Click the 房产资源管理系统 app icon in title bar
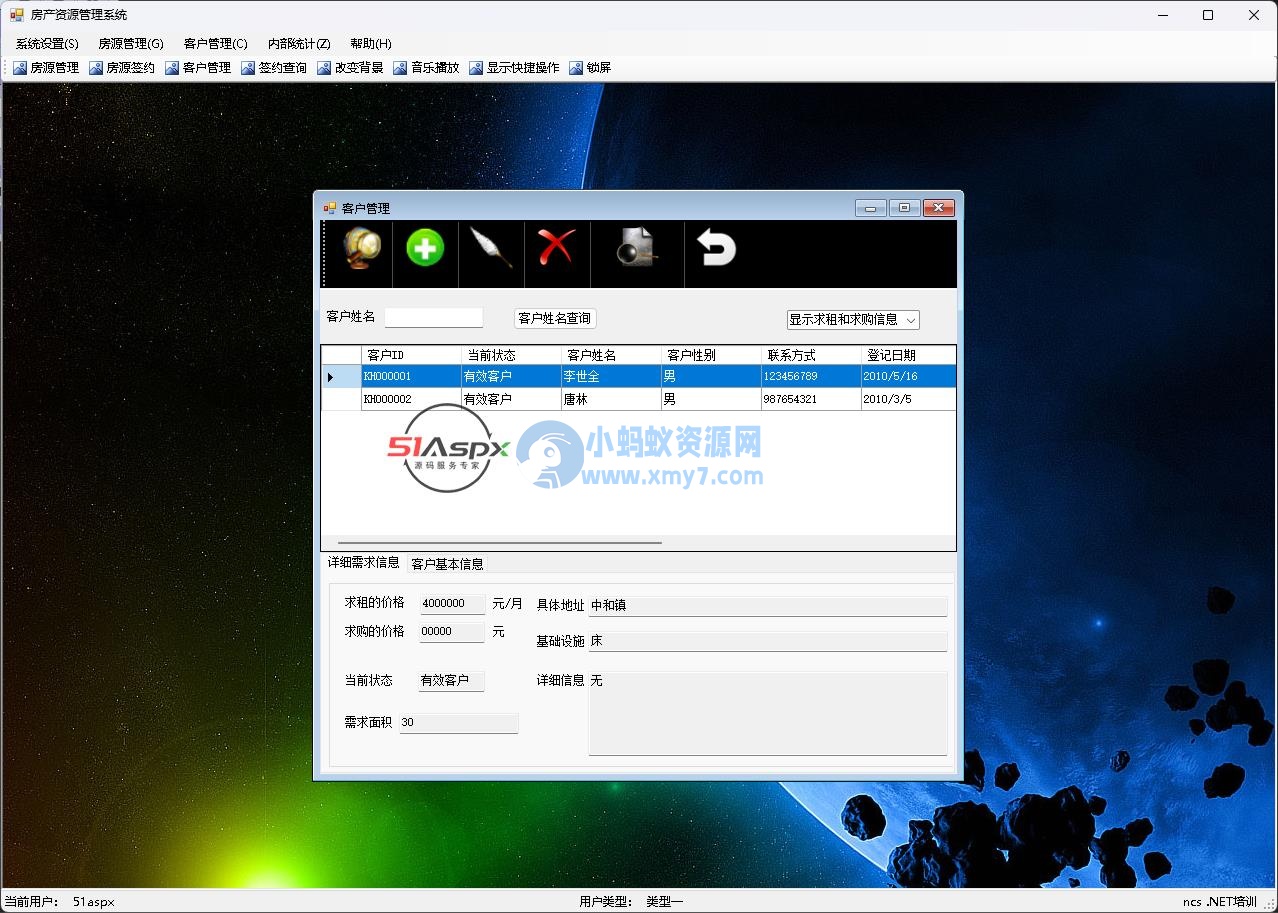The height and width of the screenshot is (913, 1278). click(x=17, y=15)
